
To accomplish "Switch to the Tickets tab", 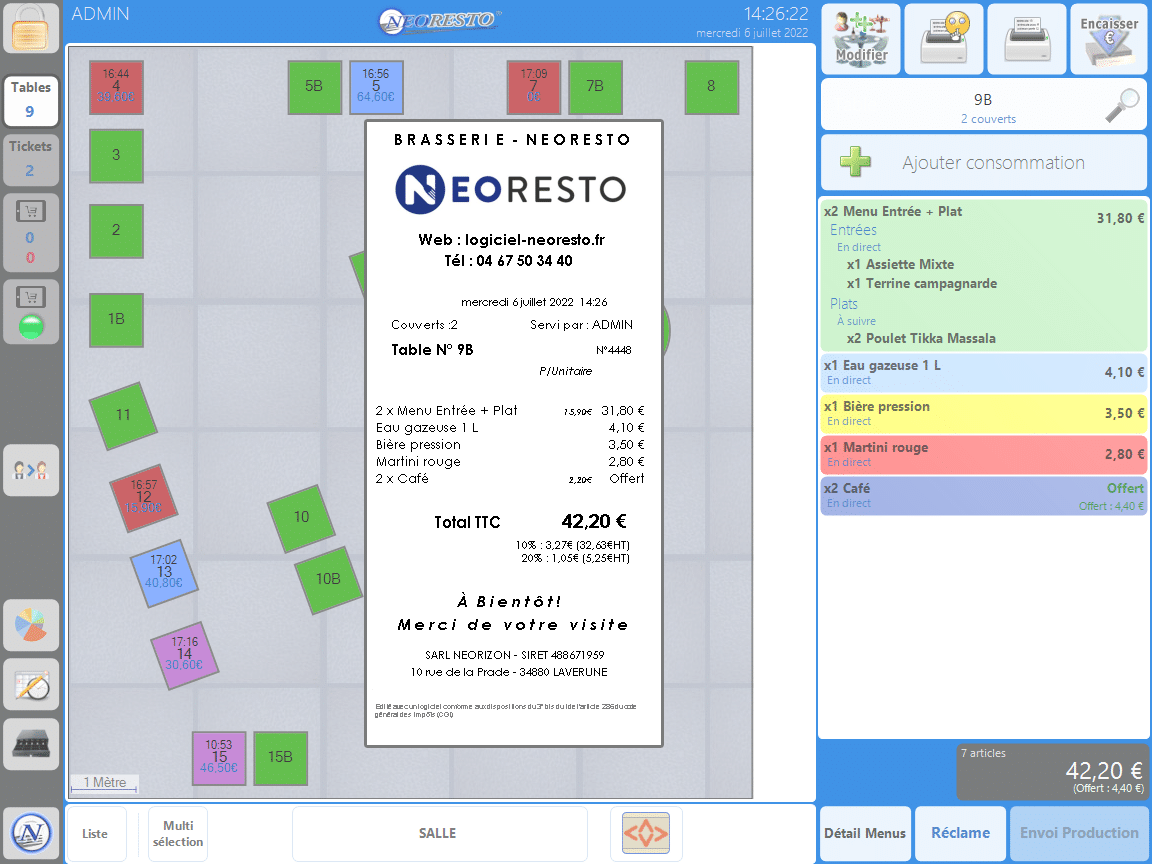I will coord(31,158).
